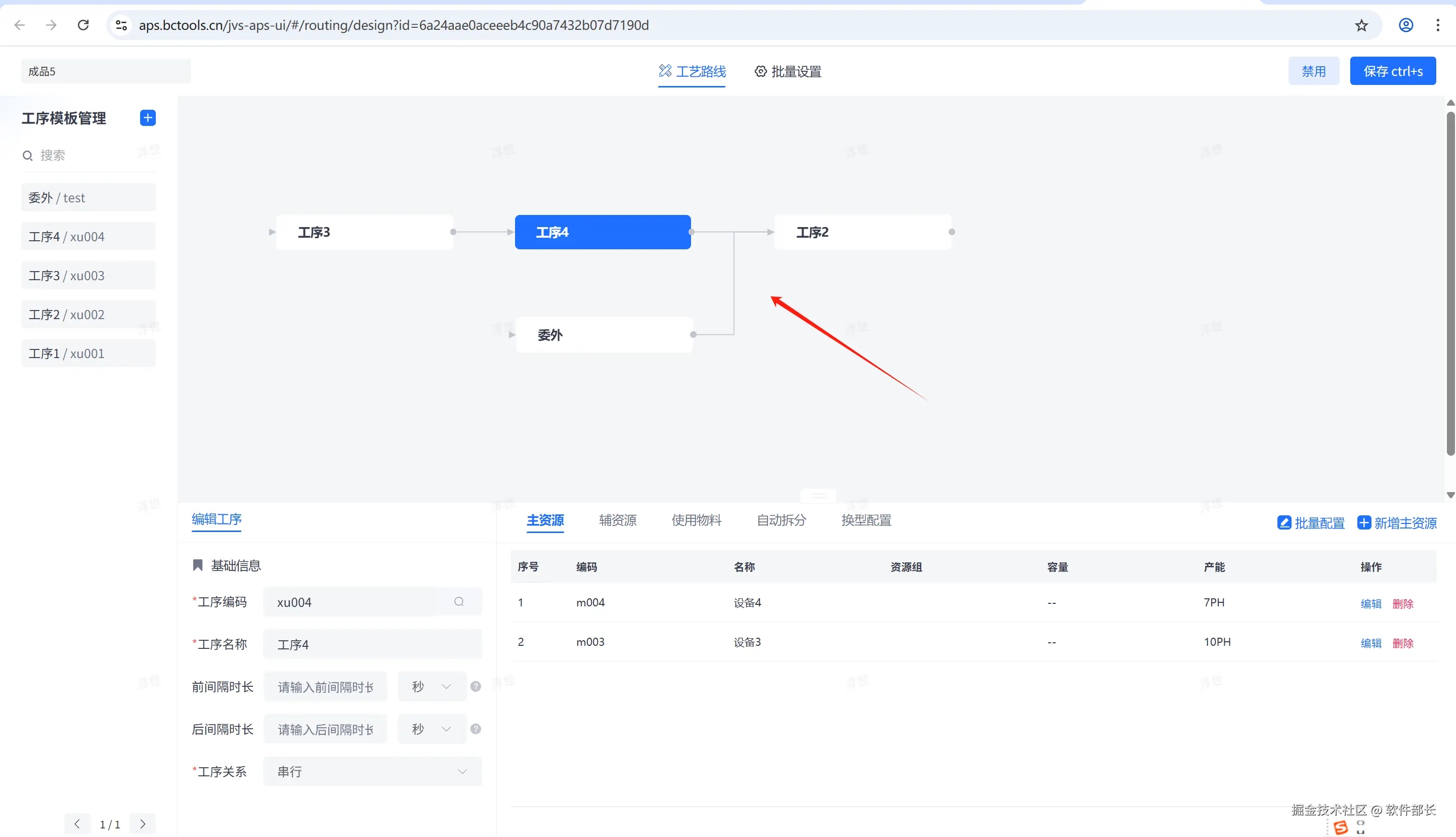Expand the 工序关系 dropdown showing 串行
The height and width of the screenshot is (837, 1456).
click(372, 771)
